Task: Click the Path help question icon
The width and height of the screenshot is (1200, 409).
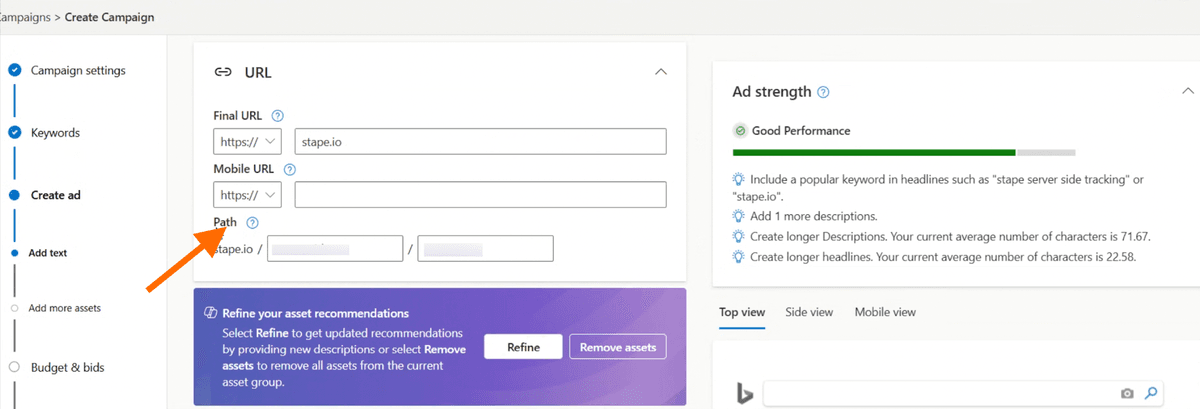Action: pos(252,224)
